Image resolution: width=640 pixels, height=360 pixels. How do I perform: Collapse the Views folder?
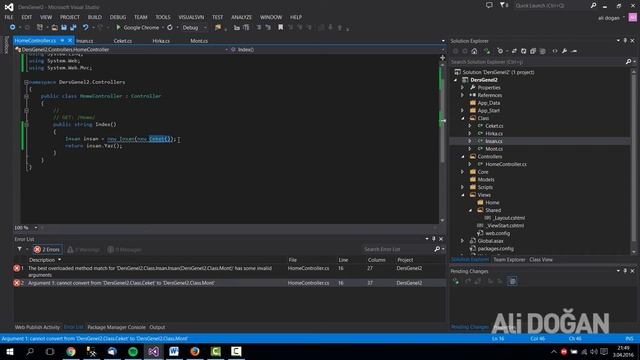[x=462, y=195]
